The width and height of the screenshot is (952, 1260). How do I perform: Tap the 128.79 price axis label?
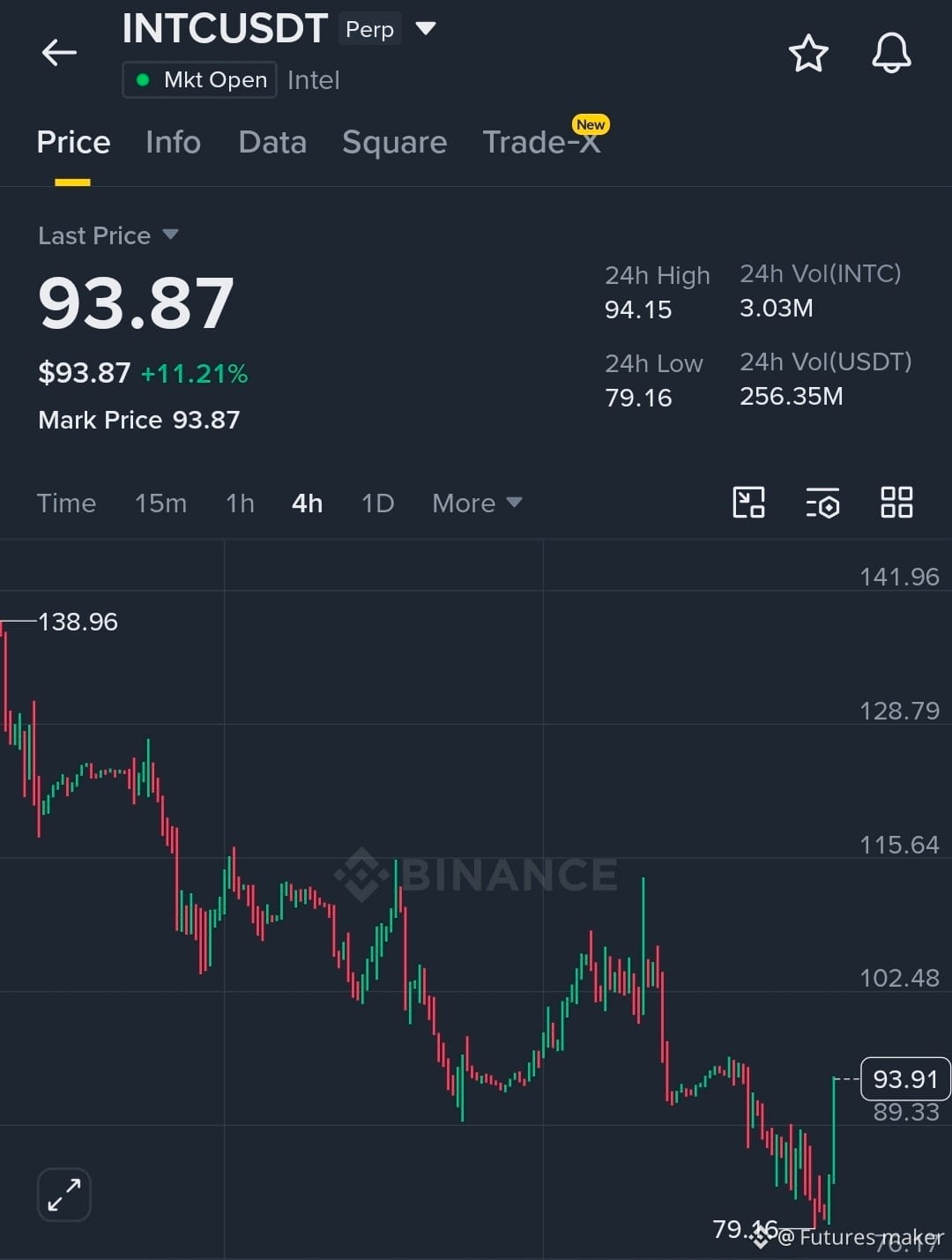(x=899, y=711)
